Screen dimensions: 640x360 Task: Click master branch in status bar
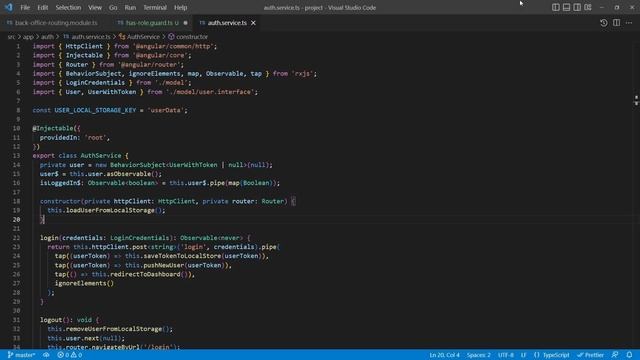[21, 355]
